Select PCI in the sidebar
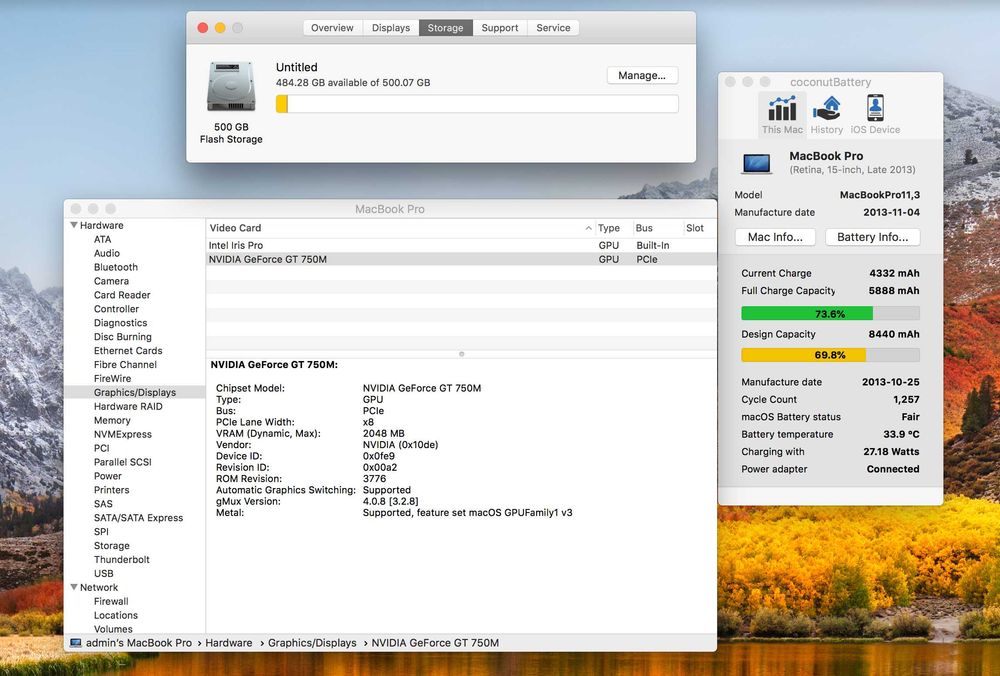The height and width of the screenshot is (676, 1000). [x=101, y=448]
